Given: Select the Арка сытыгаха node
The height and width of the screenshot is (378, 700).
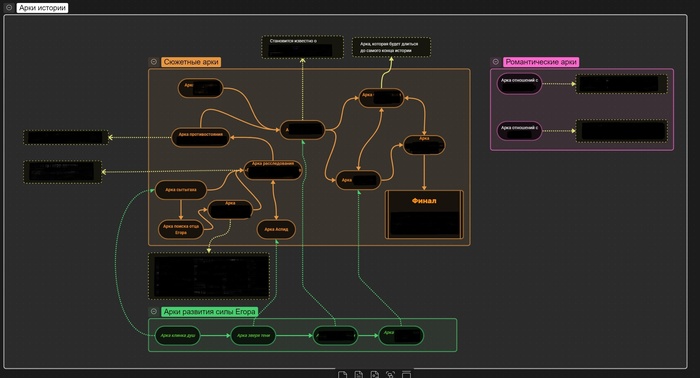Looking at the screenshot, I should pyautogui.click(x=181, y=190).
